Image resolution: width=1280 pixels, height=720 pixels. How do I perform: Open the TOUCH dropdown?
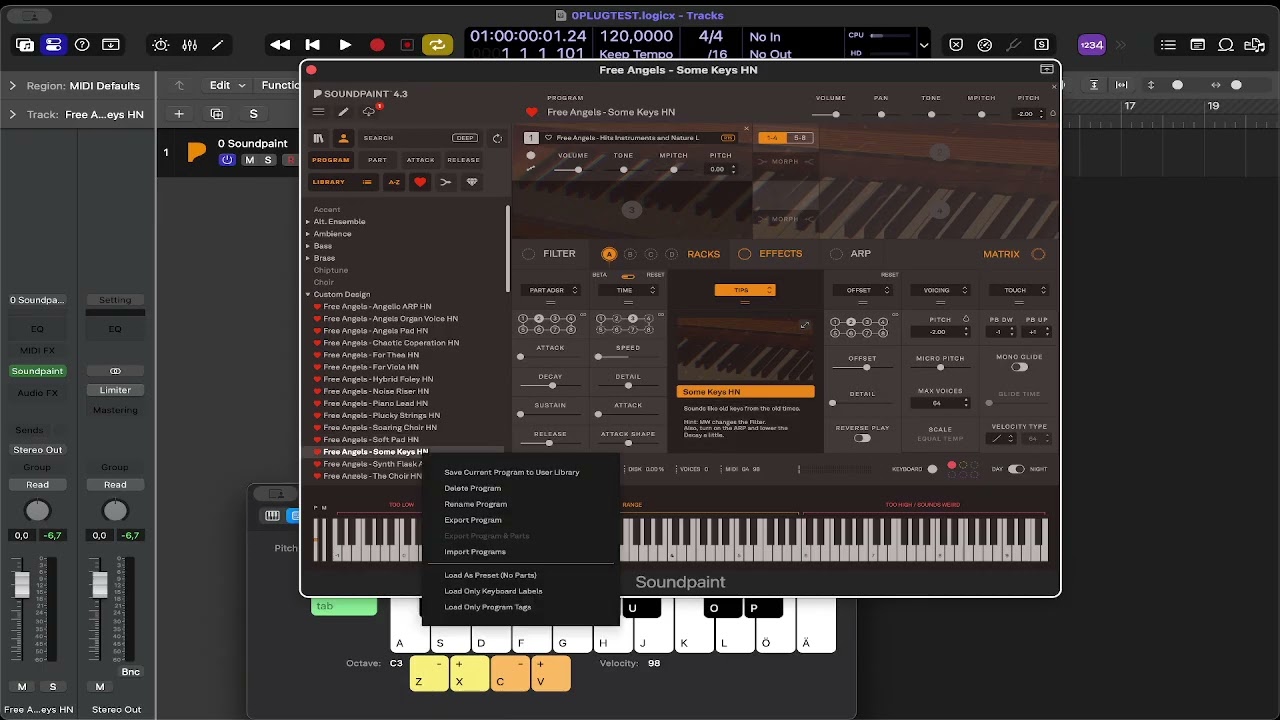coord(1018,290)
